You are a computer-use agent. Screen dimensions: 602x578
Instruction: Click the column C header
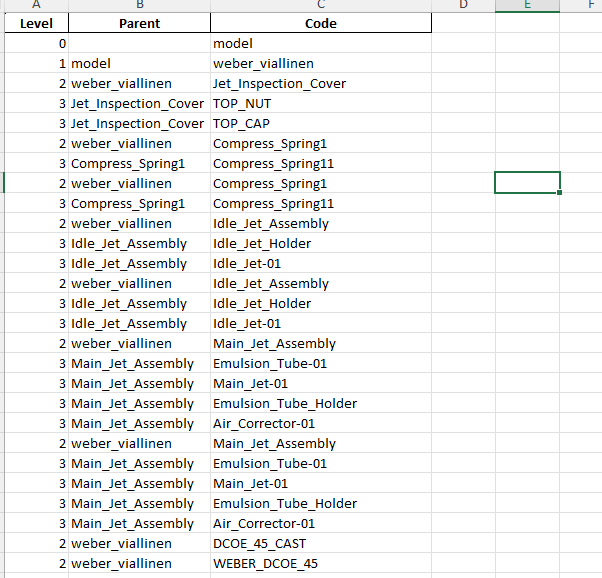click(320, 6)
